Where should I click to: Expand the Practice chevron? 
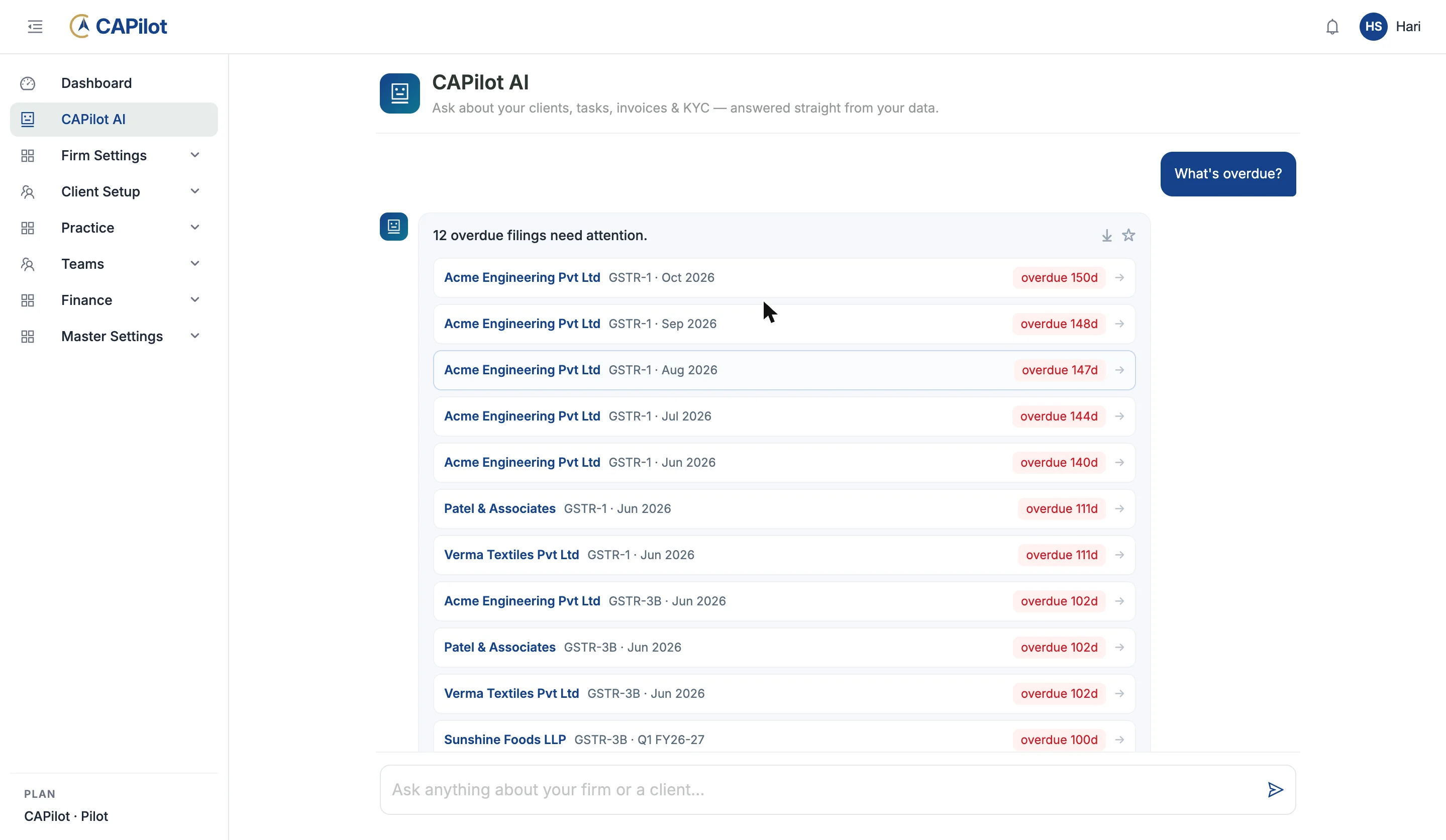click(x=194, y=227)
